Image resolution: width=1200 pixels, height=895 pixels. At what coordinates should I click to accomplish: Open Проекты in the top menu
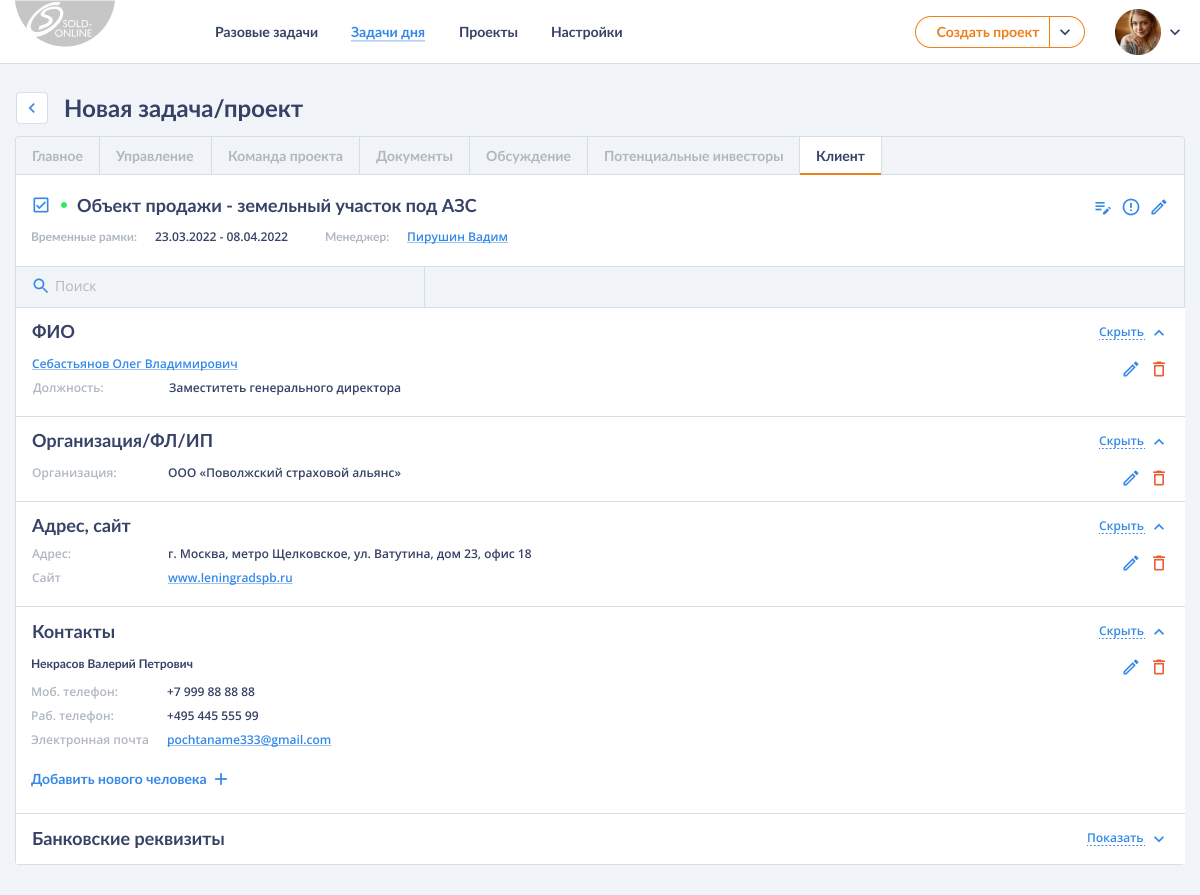coord(488,32)
